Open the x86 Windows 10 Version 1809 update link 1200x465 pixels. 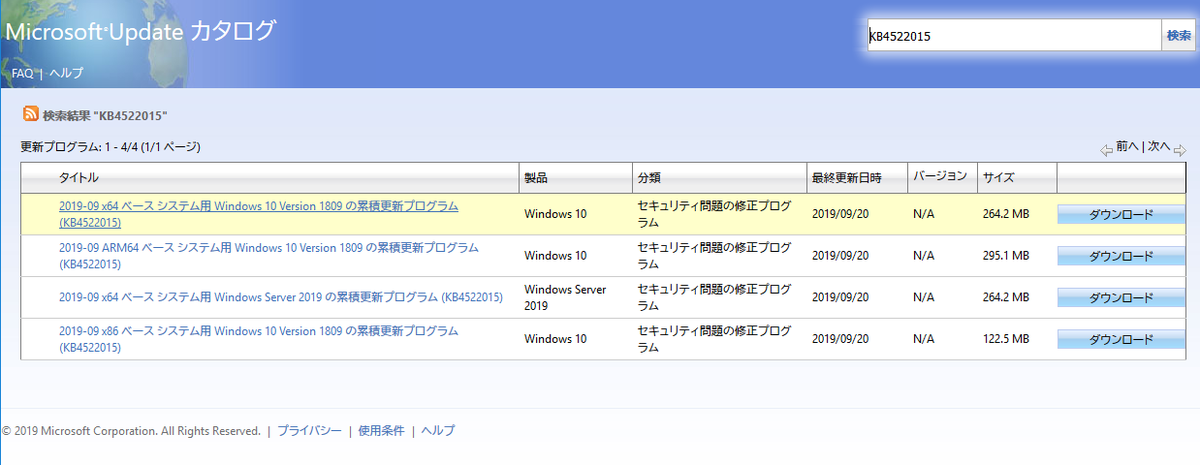click(x=258, y=339)
